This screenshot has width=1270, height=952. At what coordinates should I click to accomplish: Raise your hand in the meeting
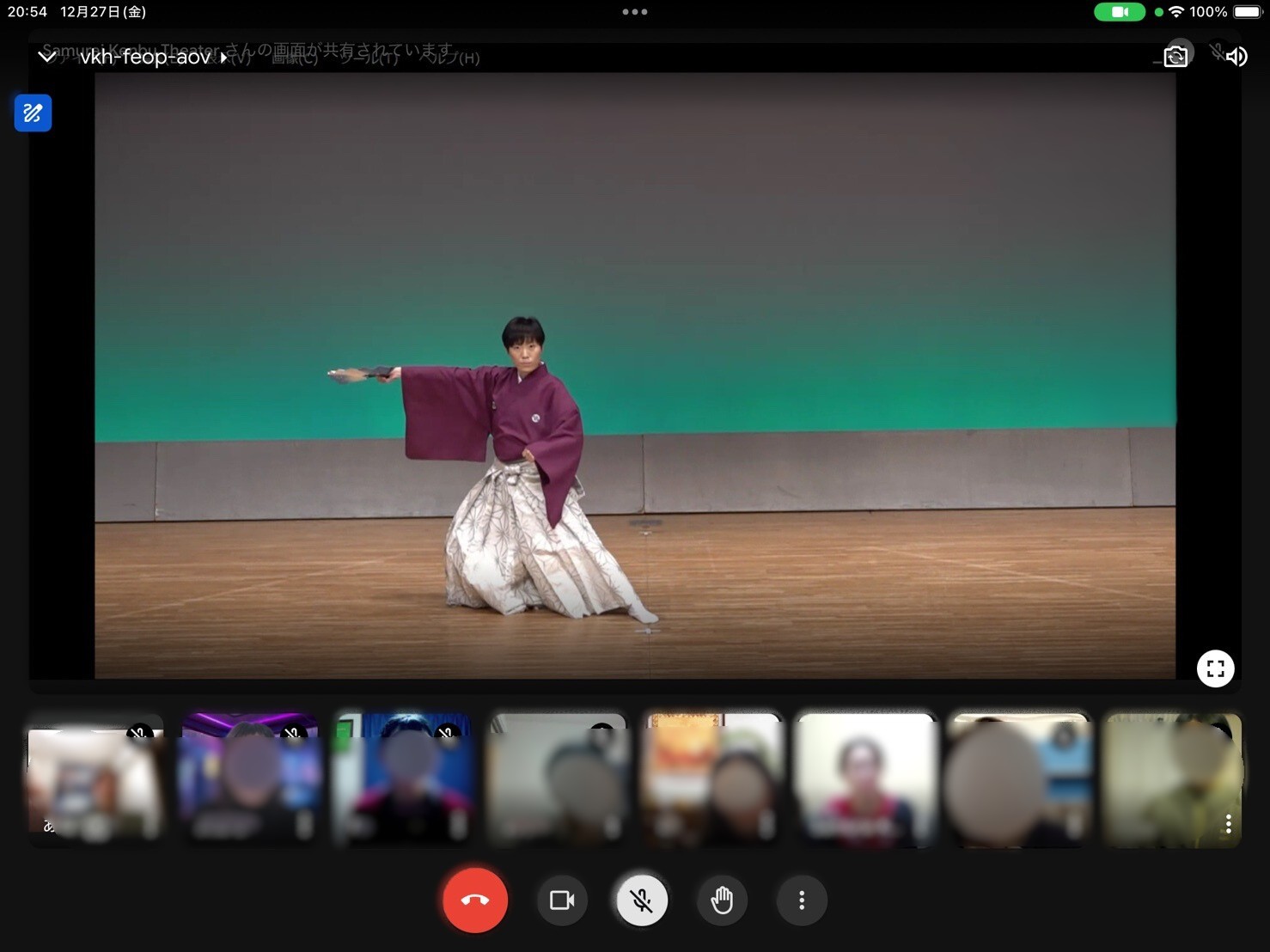point(722,900)
